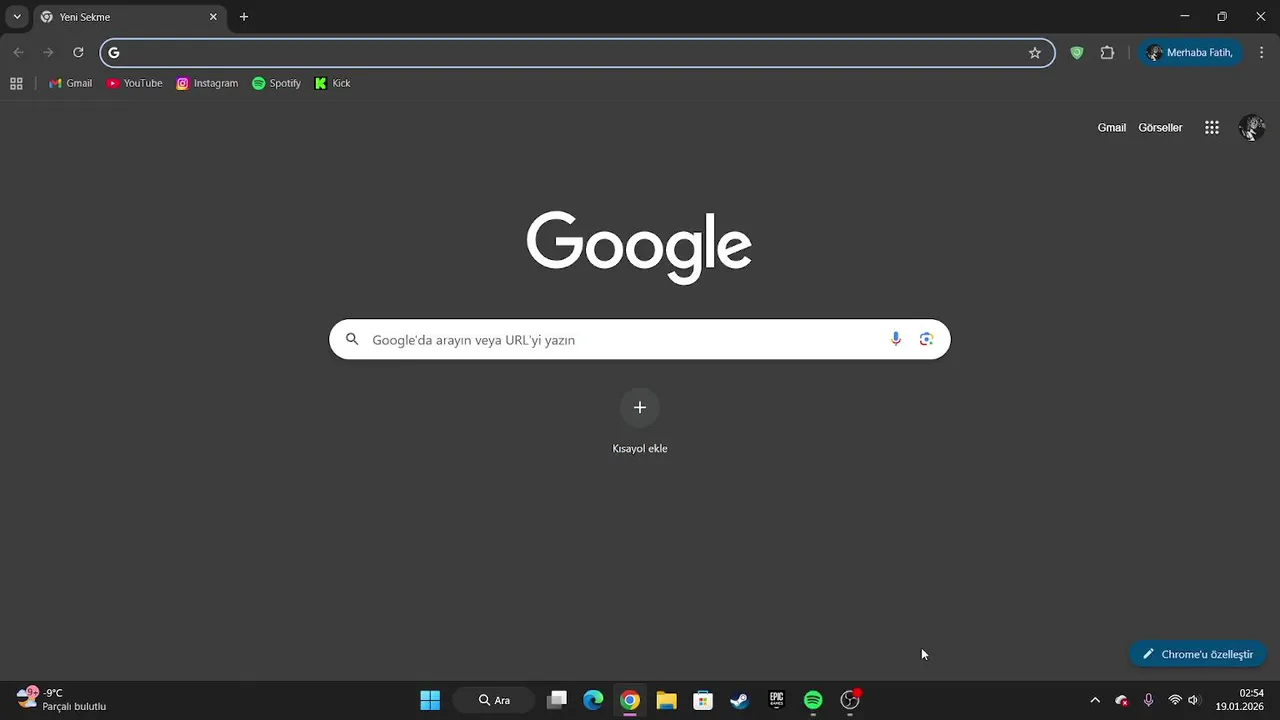Open the green shield extension icon

tap(1077, 53)
